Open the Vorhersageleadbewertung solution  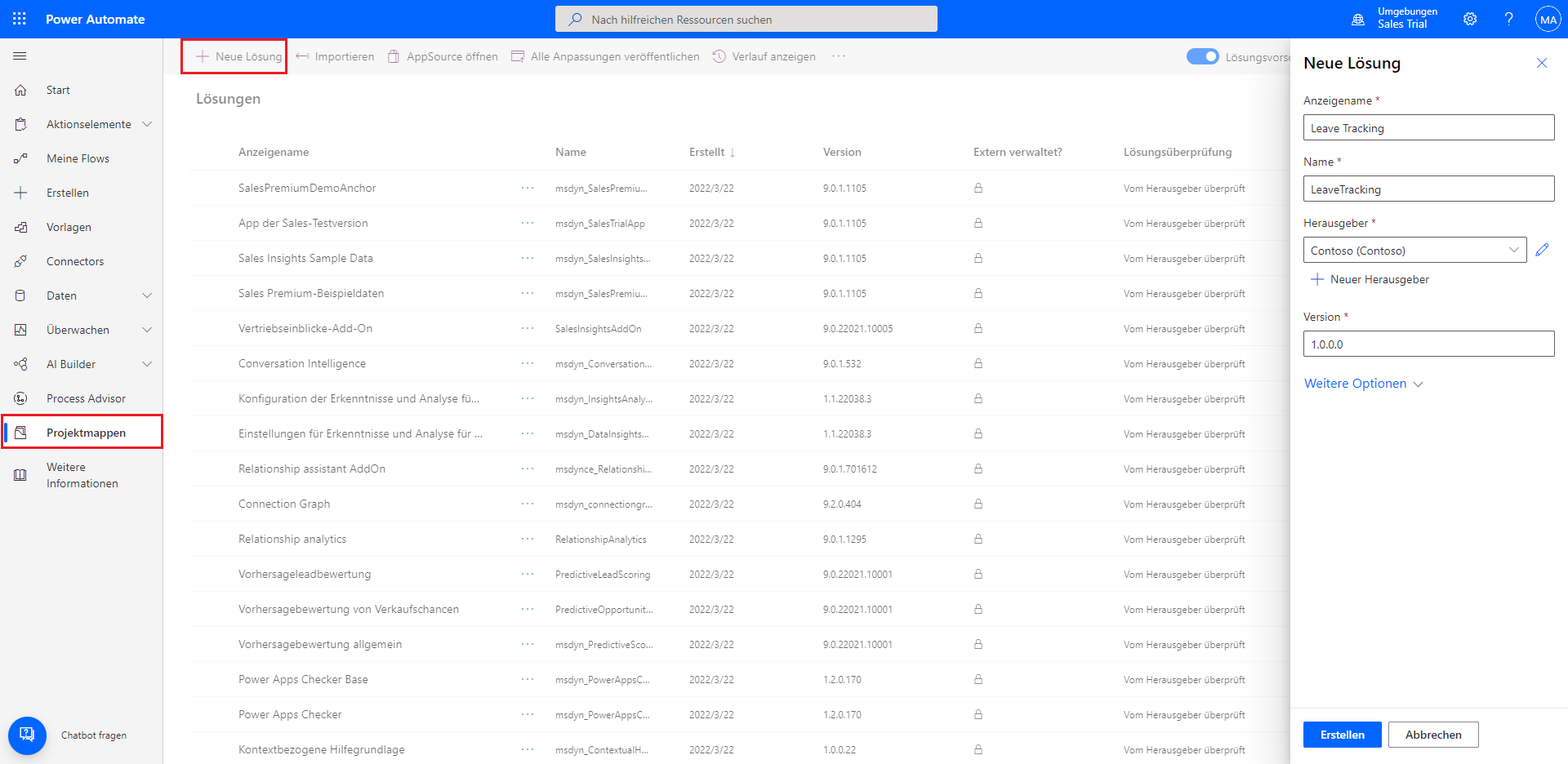click(305, 574)
